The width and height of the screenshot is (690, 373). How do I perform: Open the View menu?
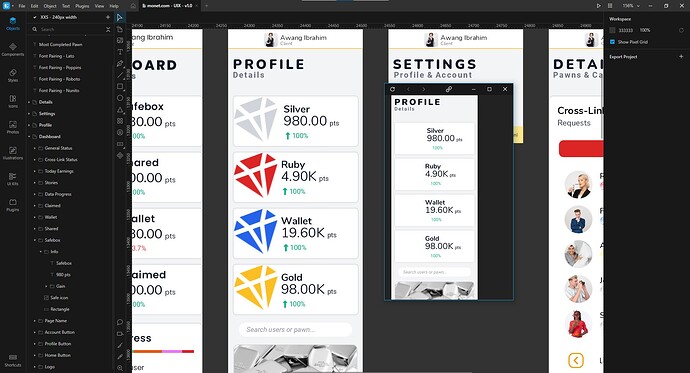pyautogui.click(x=99, y=6)
